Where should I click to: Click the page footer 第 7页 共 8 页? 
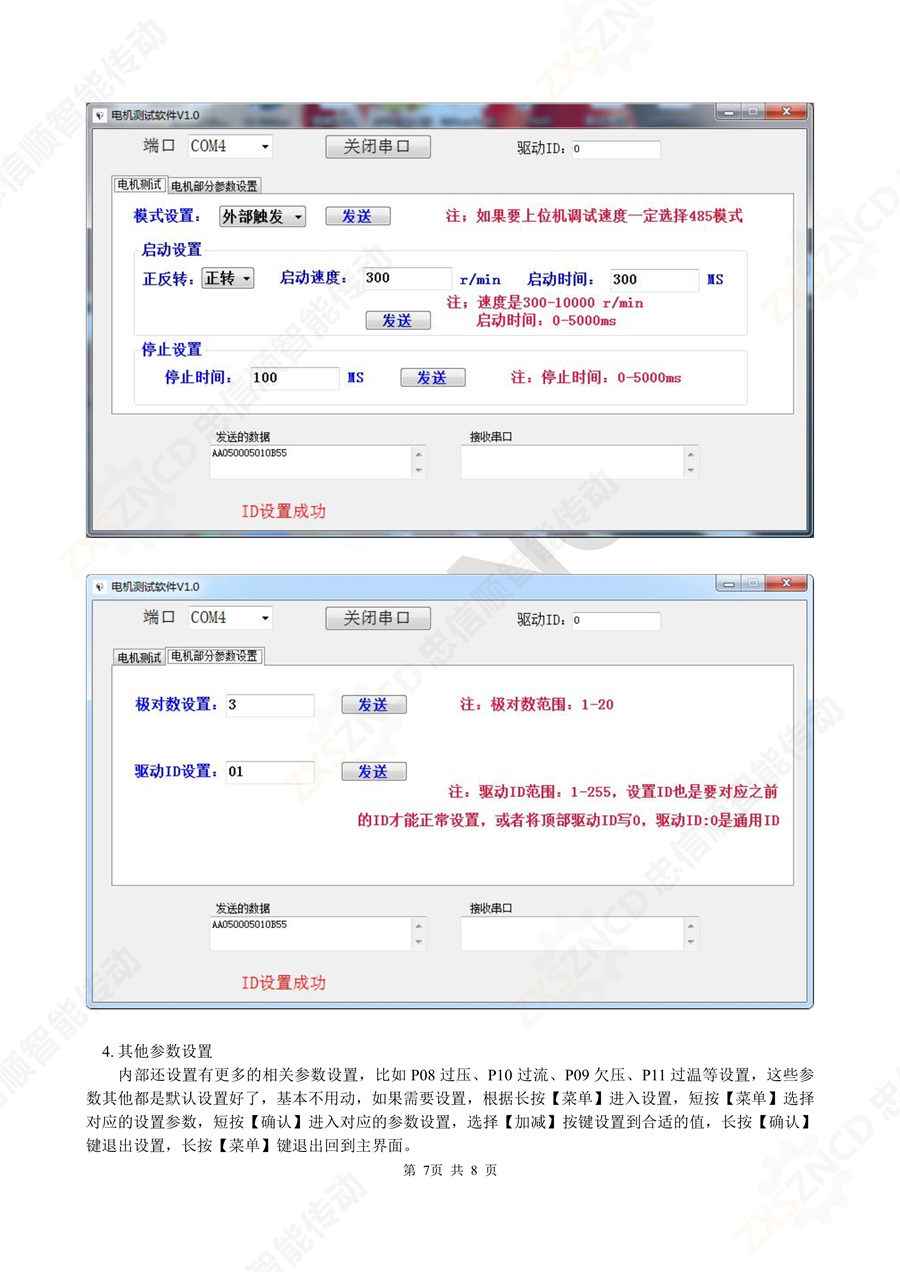(x=450, y=1171)
